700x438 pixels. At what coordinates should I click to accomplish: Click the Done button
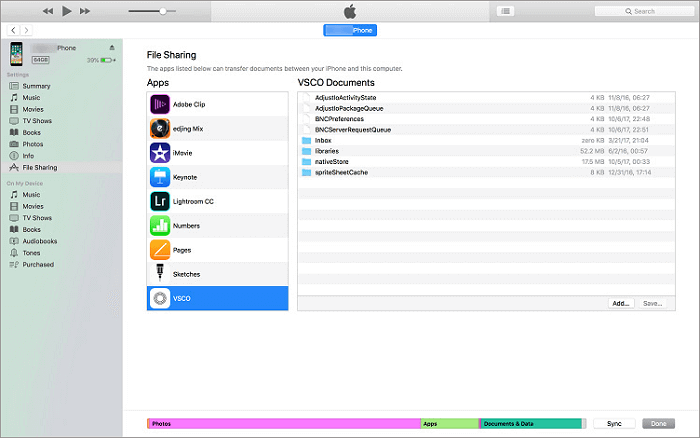click(658, 424)
